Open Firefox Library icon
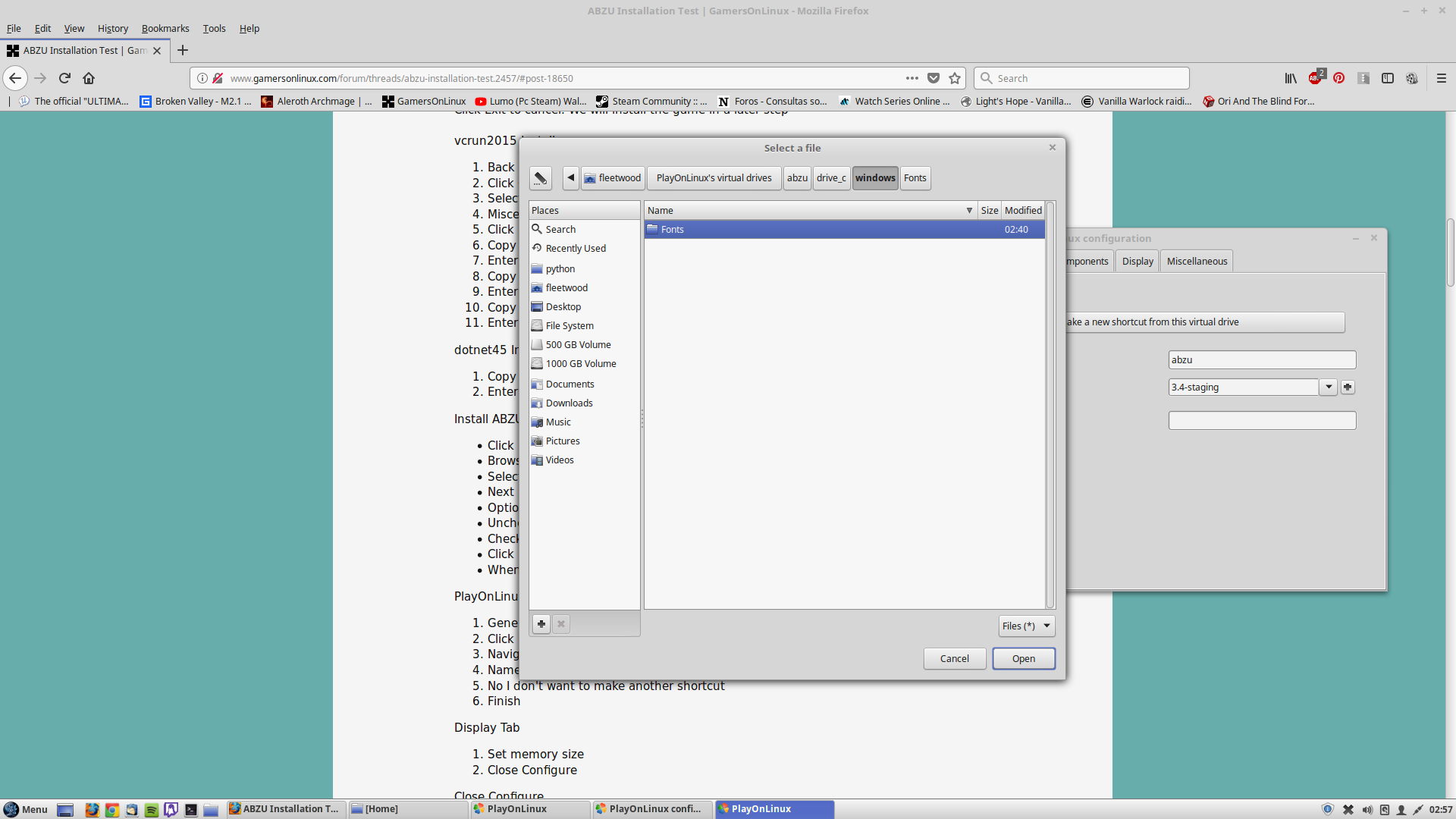Viewport: 1456px width, 819px height. 1291,78
